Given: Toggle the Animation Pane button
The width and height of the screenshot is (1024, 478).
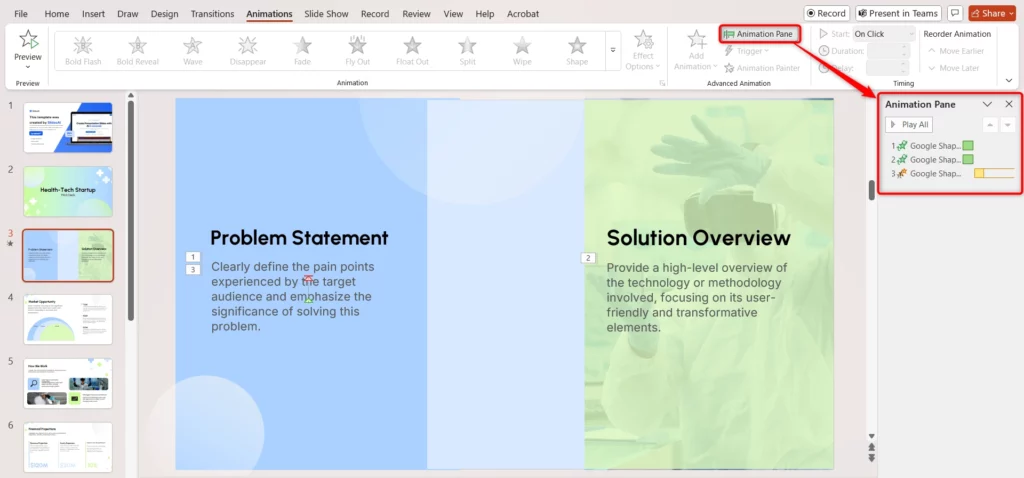Looking at the screenshot, I should click(x=758, y=34).
